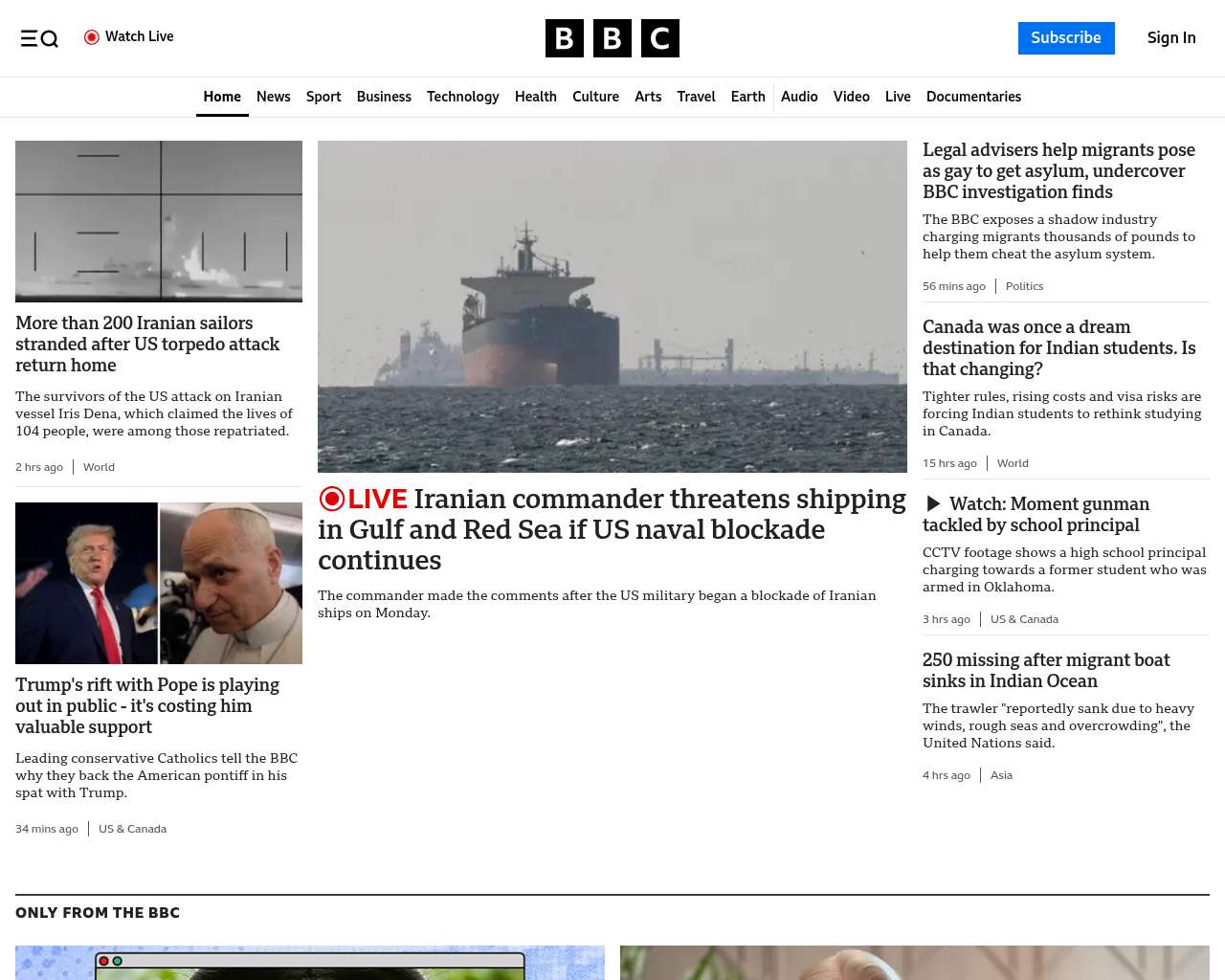
Task: Open the Canada Indian students article
Action: (1058, 348)
